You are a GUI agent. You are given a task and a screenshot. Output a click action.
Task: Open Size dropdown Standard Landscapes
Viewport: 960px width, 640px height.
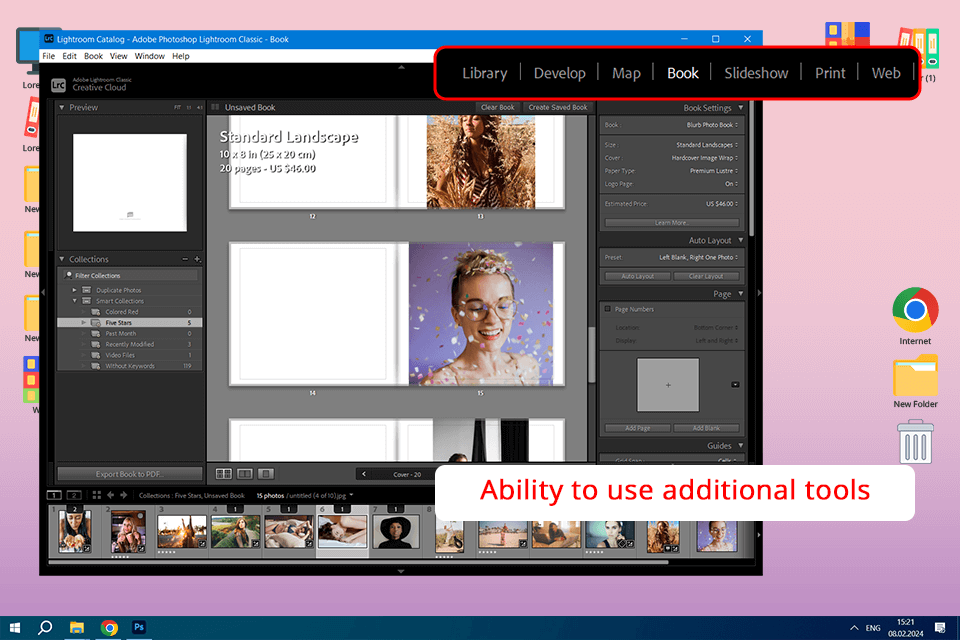707,145
